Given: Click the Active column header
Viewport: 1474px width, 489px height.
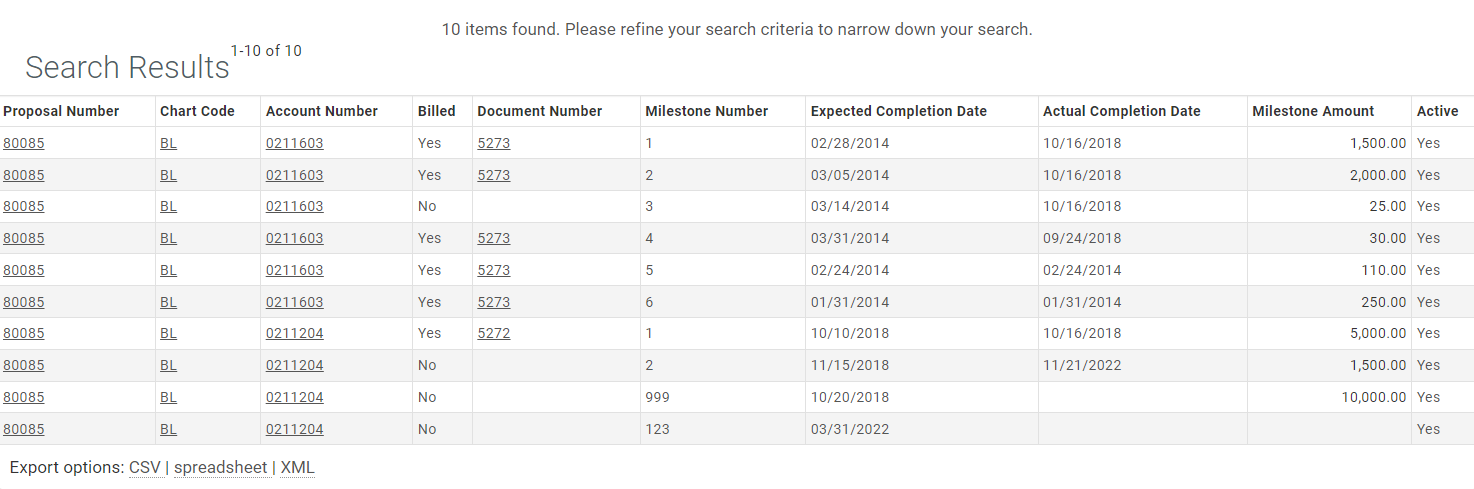Looking at the screenshot, I should click(1438, 111).
